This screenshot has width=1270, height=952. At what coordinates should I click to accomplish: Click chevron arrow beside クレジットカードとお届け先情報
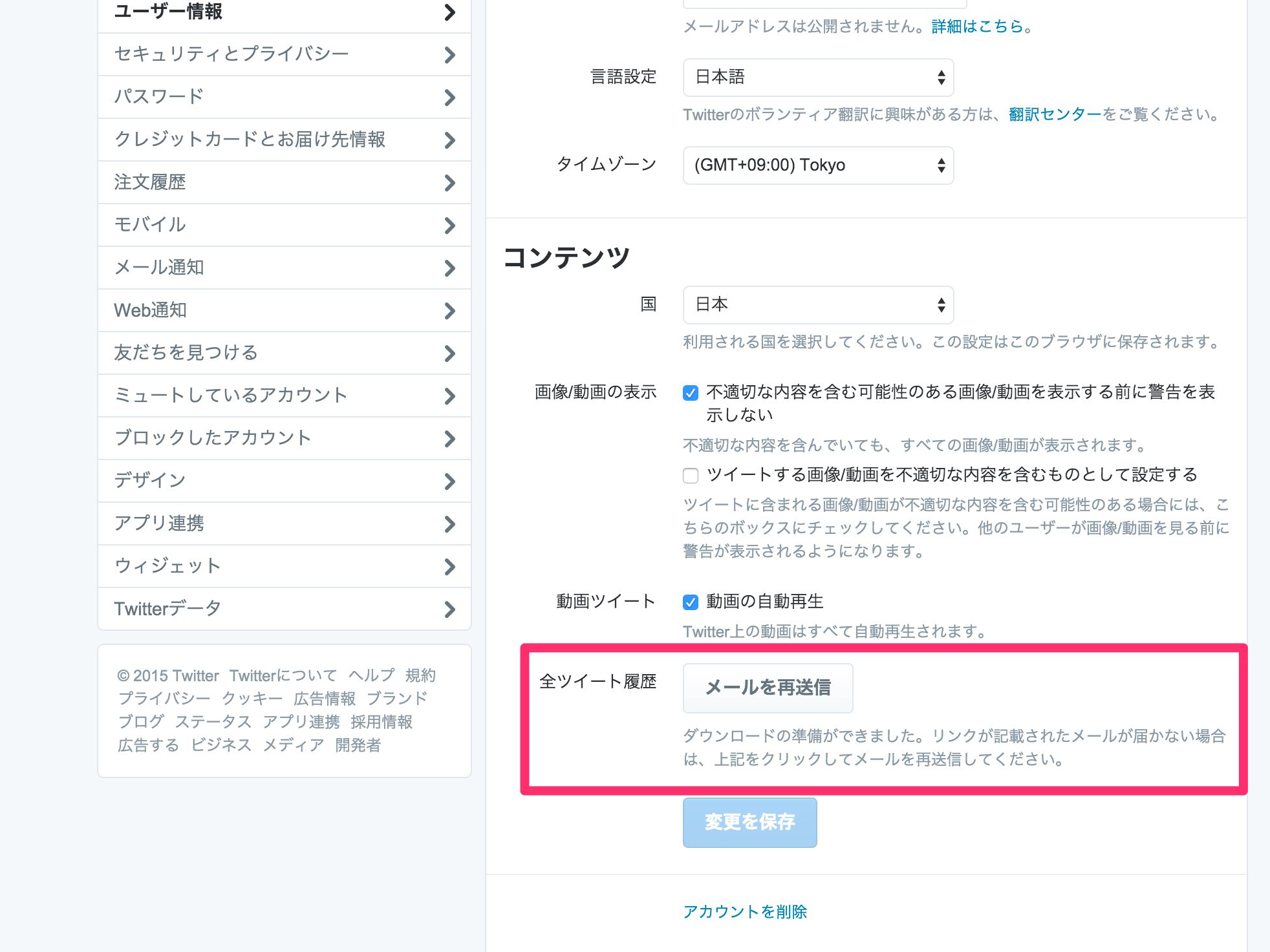tap(450, 140)
